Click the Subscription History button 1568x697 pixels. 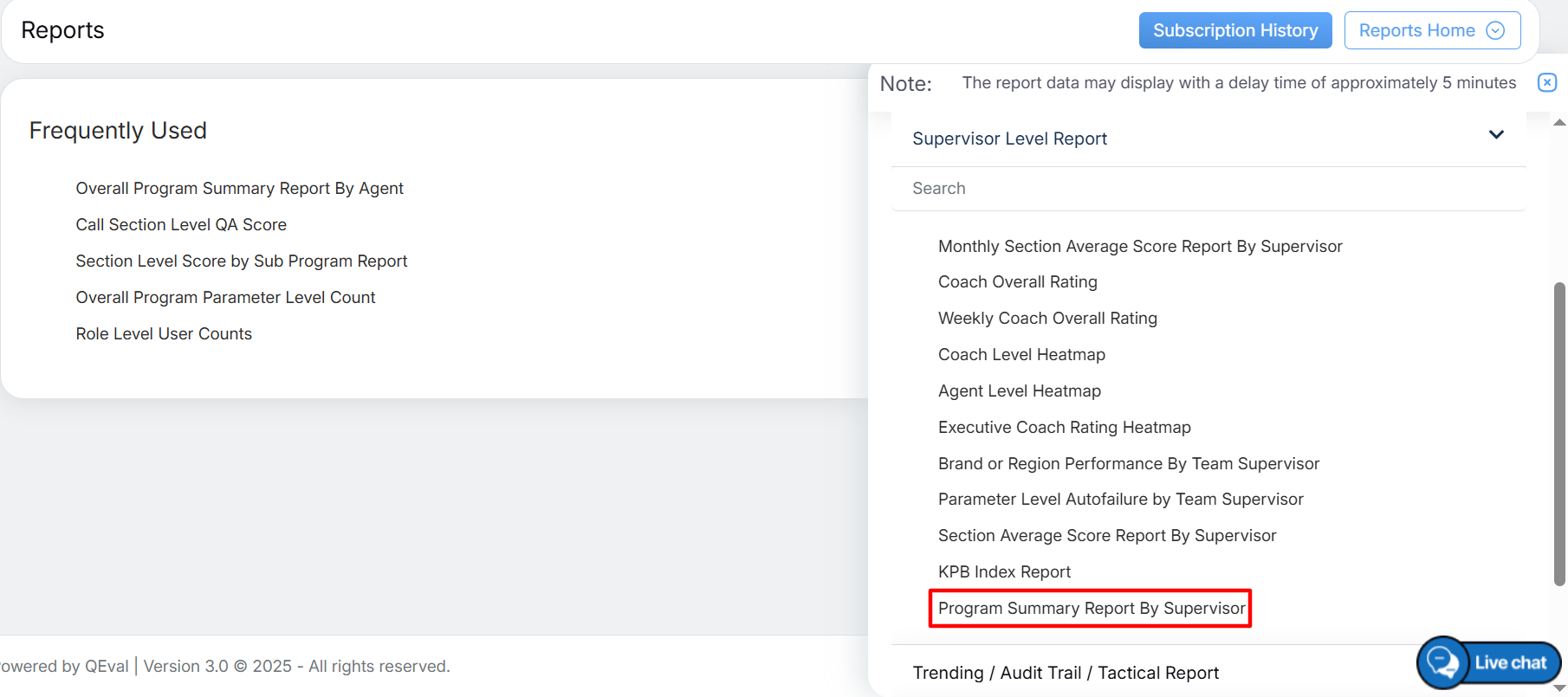[x=1234, y=30]
